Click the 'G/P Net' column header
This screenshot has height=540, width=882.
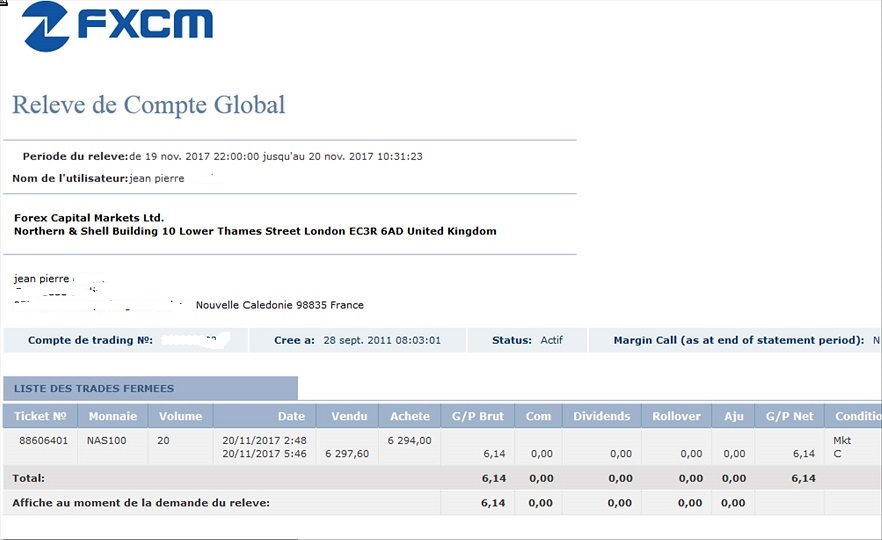click(x=790, y=416)
